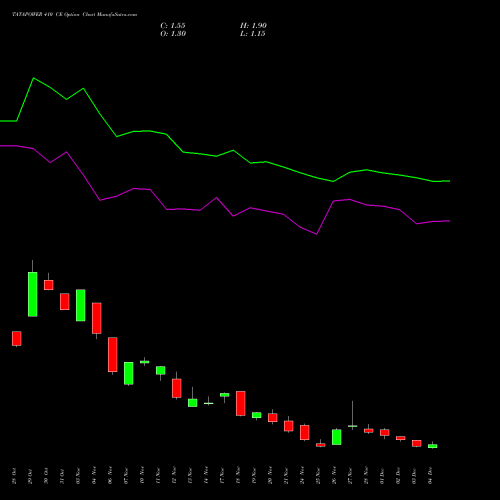This screenshot has width=500, height=500.
Task: Click the 06 Nov date label
Action: click(110, 476)
